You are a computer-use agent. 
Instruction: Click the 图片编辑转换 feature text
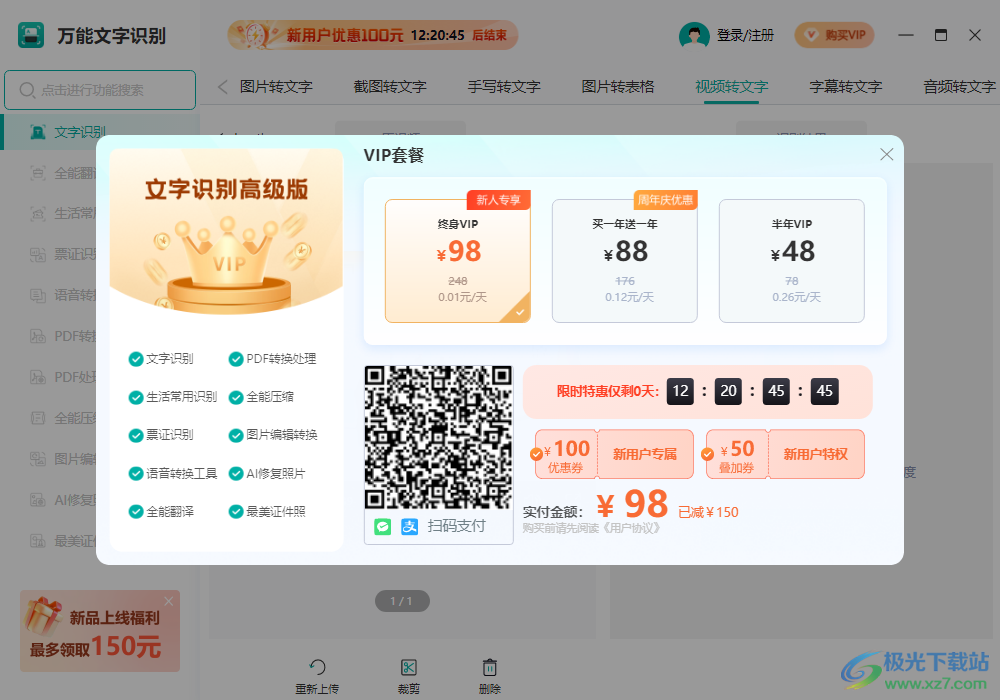pyautogui.click(x=282, y=435)
